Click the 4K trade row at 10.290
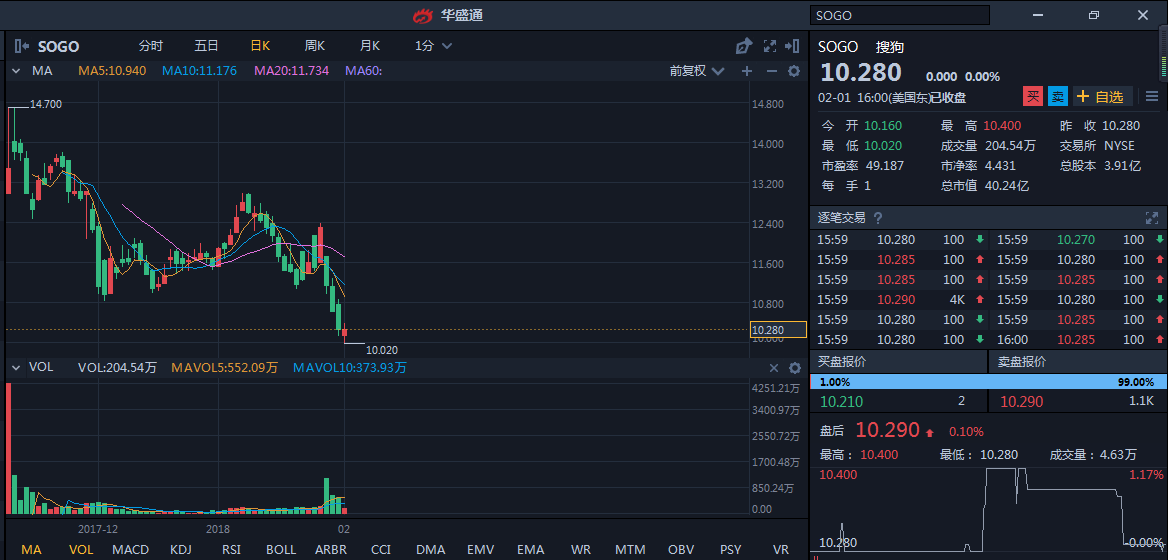Image resolution: width=1168 pixels, height=560 pixels. (899, 300)
